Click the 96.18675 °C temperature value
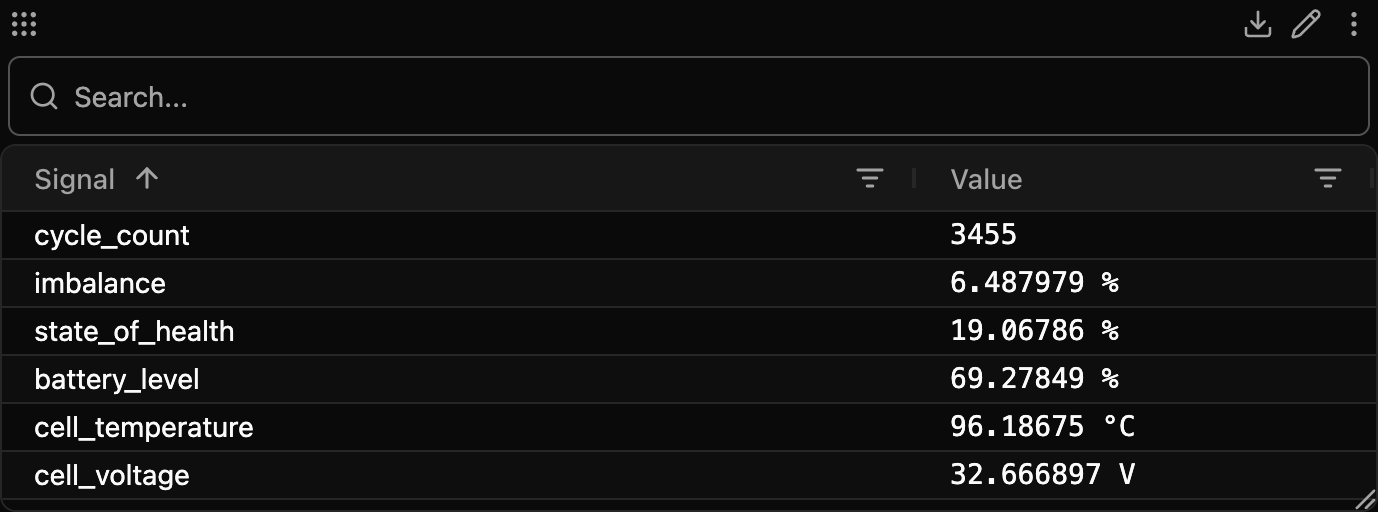1378x512 pixels. coord(1042,427)
